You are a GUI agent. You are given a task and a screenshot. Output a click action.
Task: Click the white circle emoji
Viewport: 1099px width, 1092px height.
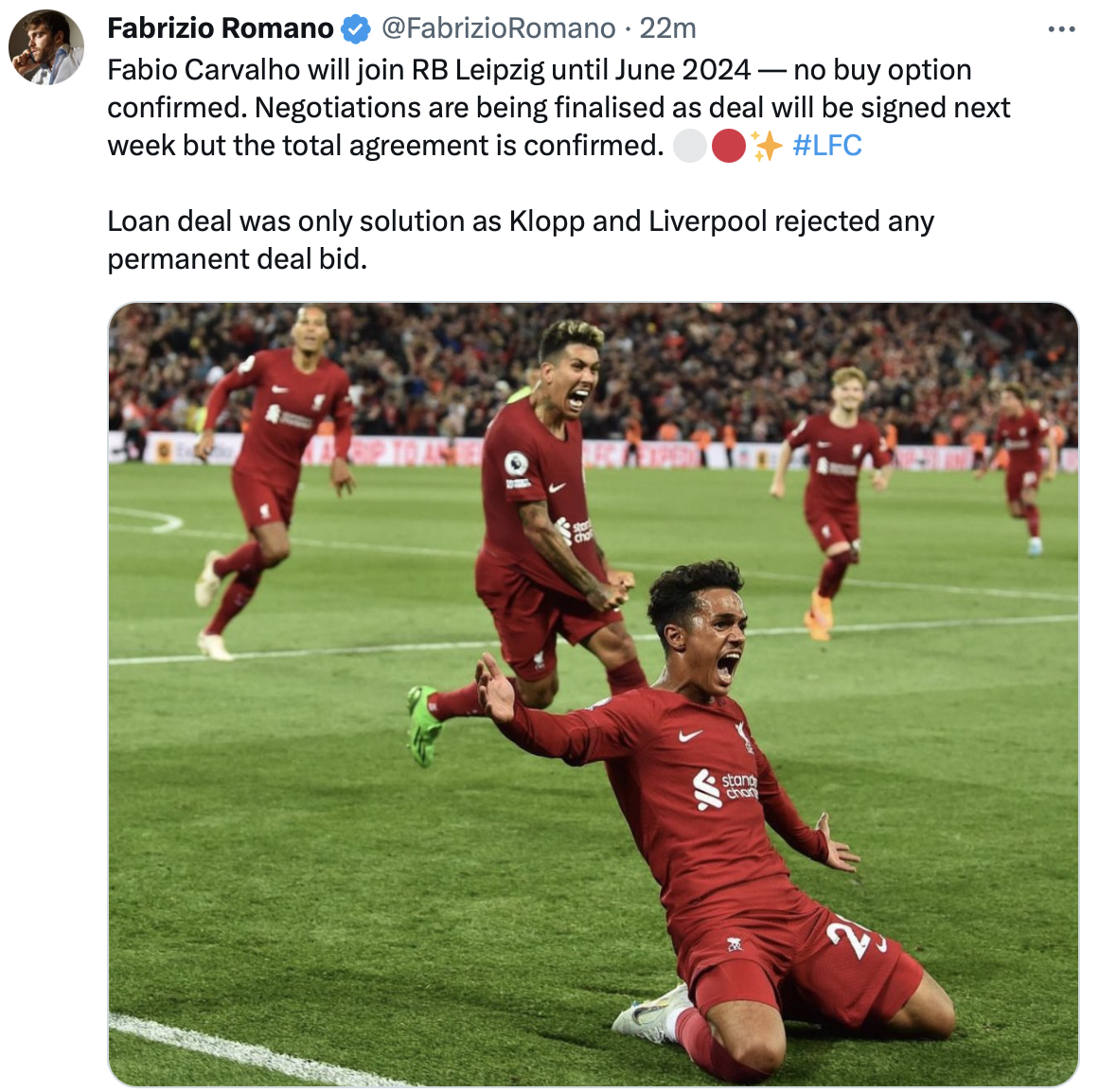click(690, 146)
